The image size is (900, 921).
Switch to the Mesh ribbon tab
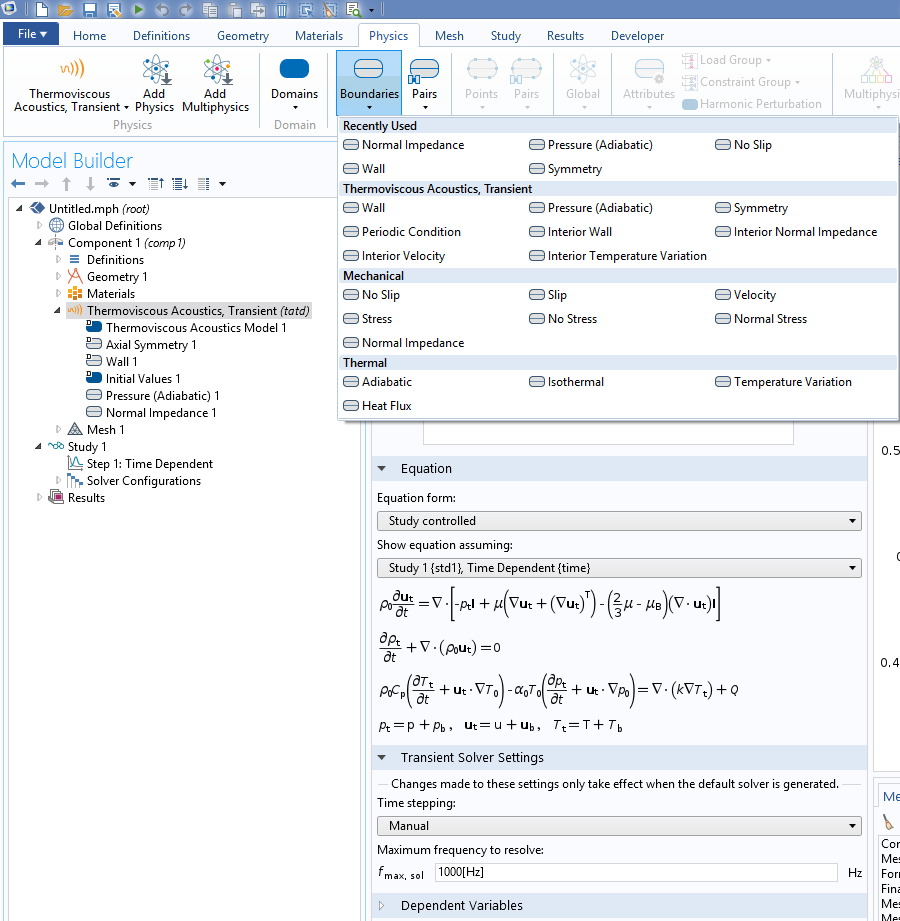coord(449,36)
